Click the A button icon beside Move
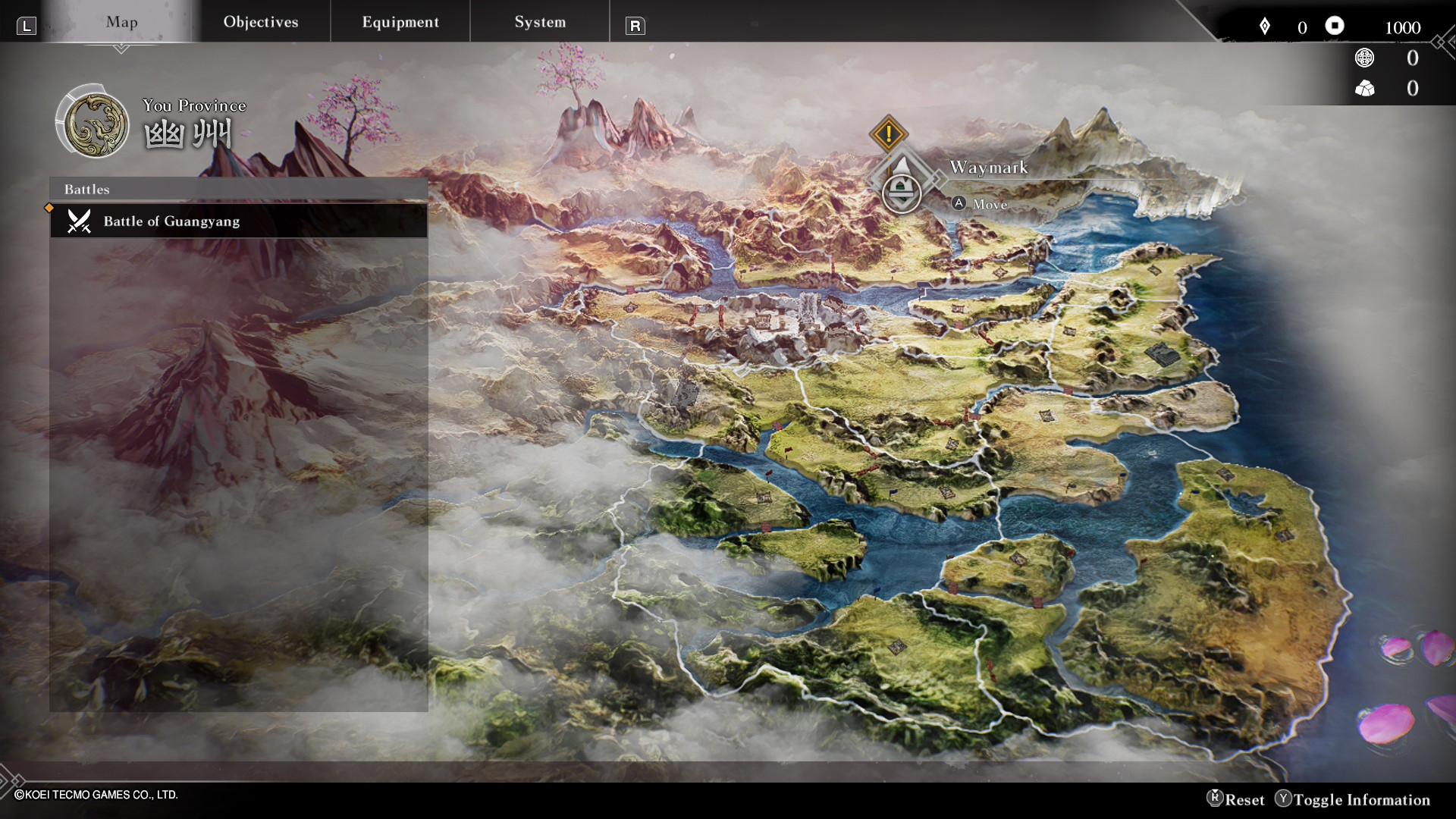The image size is (1456, 819). coord(959,203)
